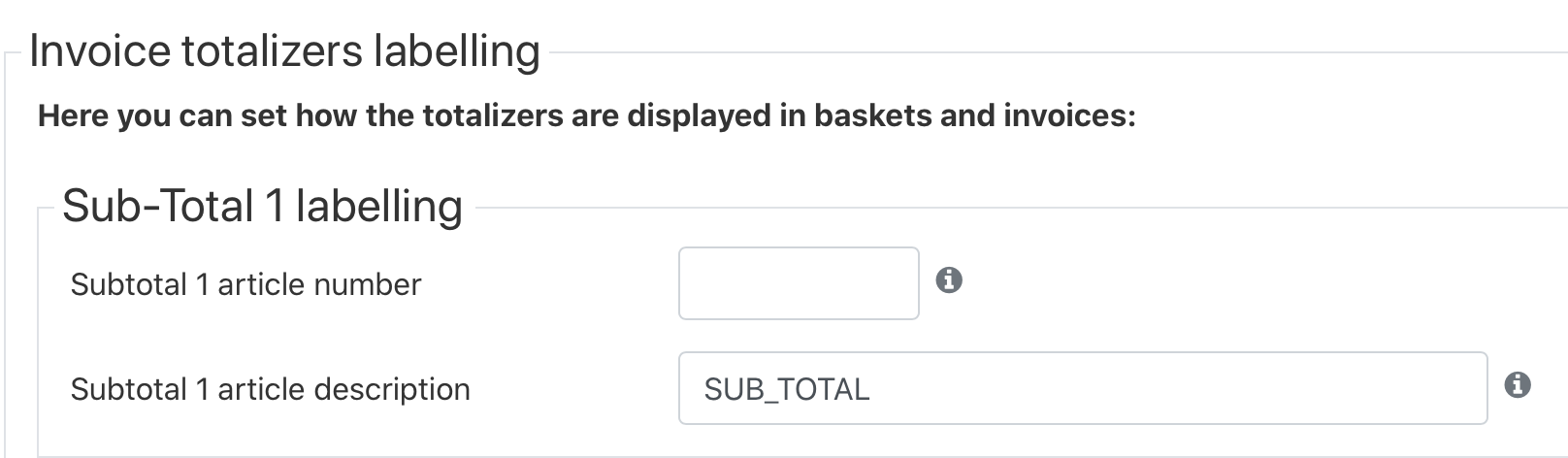Image resolution: width=1568 pixels, height=458 pixels.
Task: Click the word "totalizers" in main heading
Action: click(271, 51)
